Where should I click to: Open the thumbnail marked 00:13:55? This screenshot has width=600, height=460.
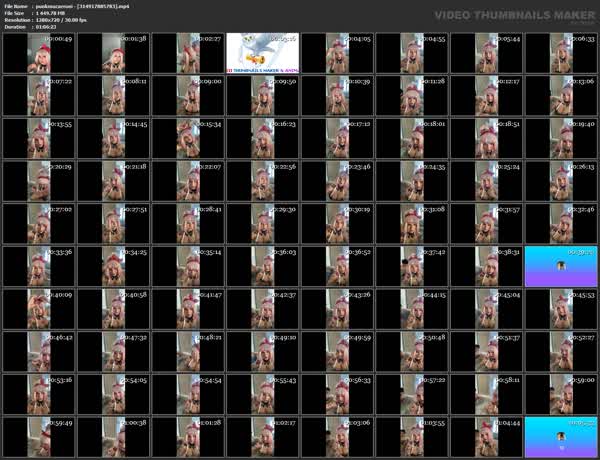click(38, 138)
